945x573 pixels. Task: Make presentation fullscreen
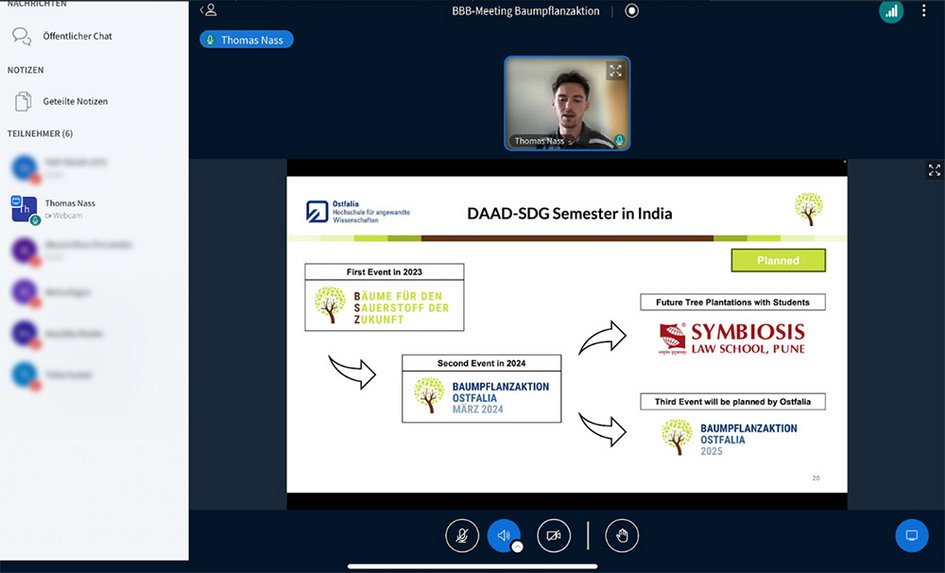coord(934,170)
